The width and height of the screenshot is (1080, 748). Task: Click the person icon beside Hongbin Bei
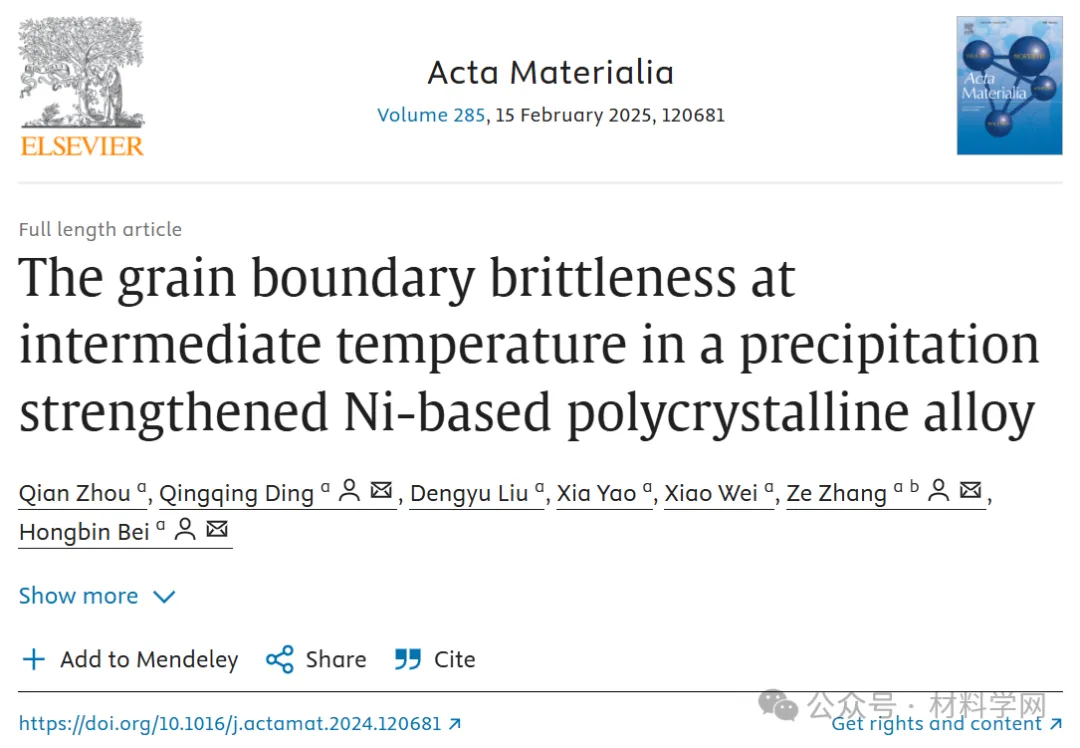tap(185, 529)
